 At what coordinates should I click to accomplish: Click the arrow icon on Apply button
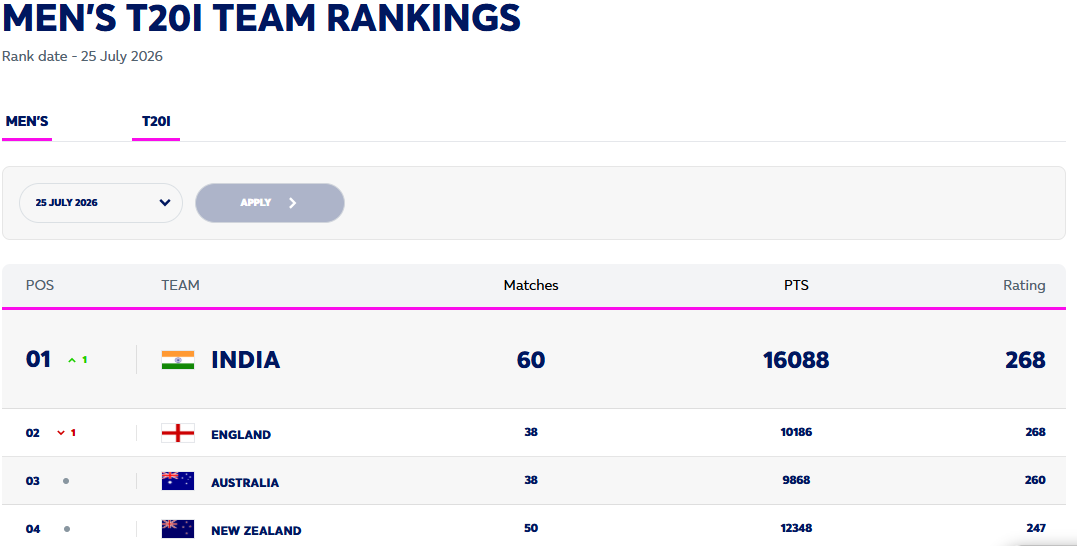[x=293, y=203]
